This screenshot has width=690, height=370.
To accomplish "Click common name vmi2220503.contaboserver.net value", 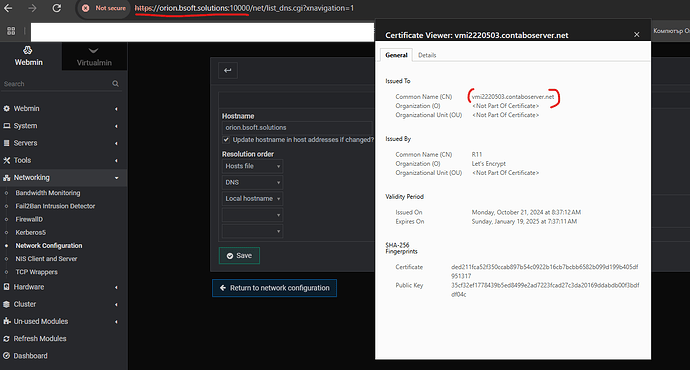I will click(513, 97).
